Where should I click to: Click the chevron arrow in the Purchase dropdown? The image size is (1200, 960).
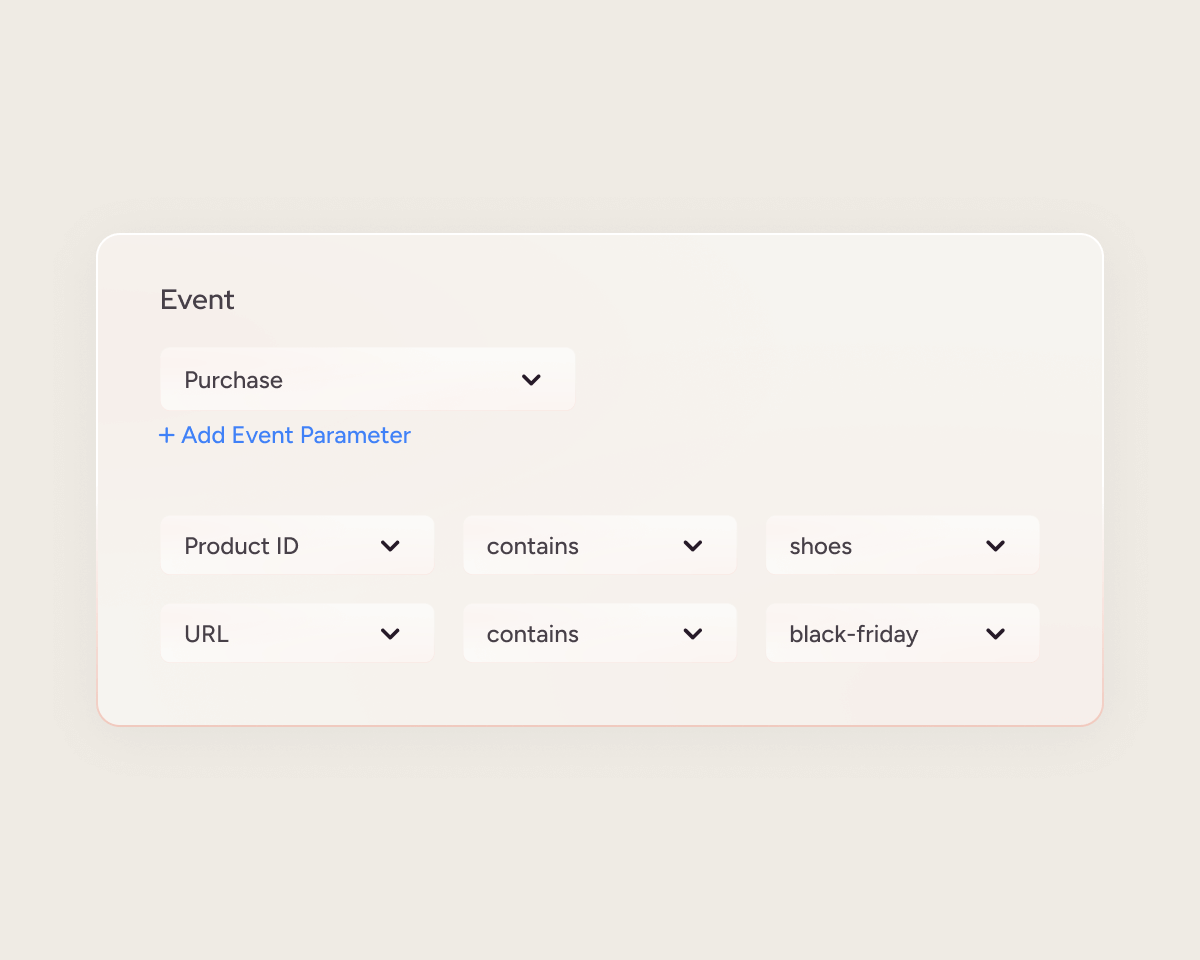coord(531,380)
